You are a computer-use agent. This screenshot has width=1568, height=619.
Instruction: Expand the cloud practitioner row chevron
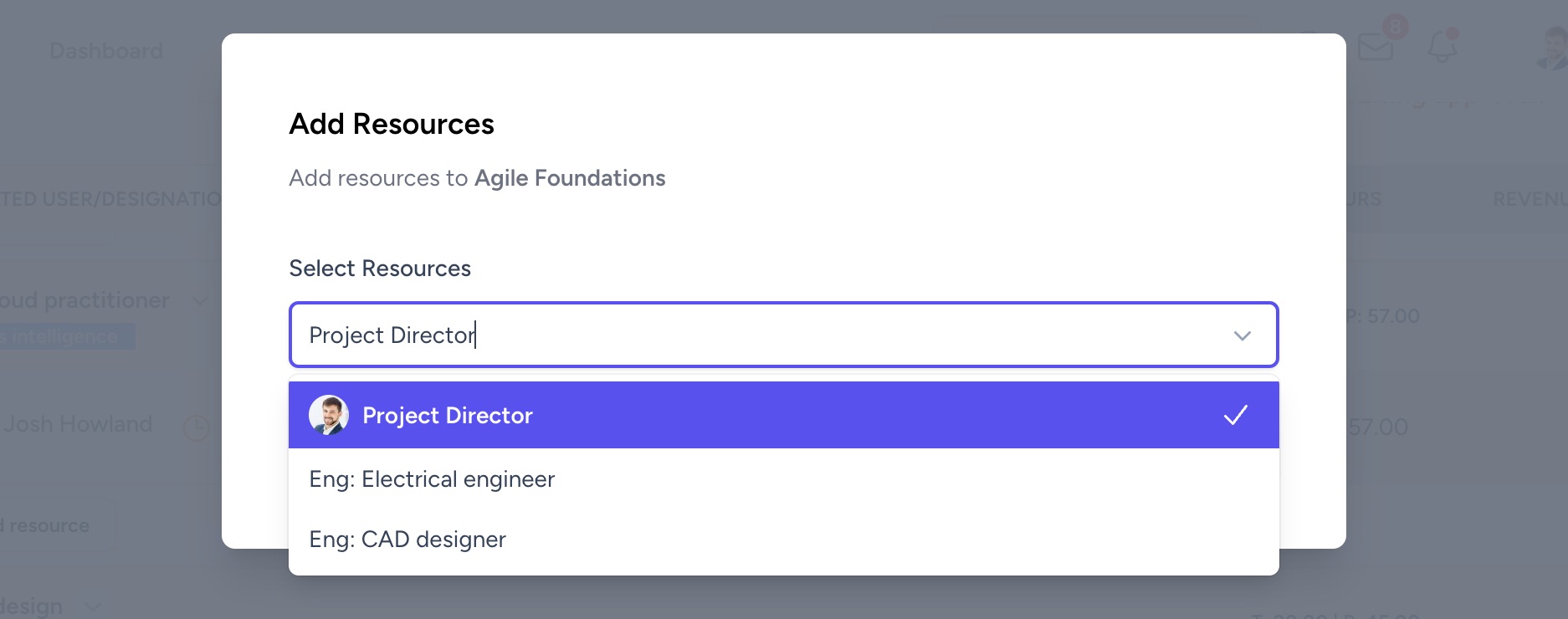pos(200,300)
